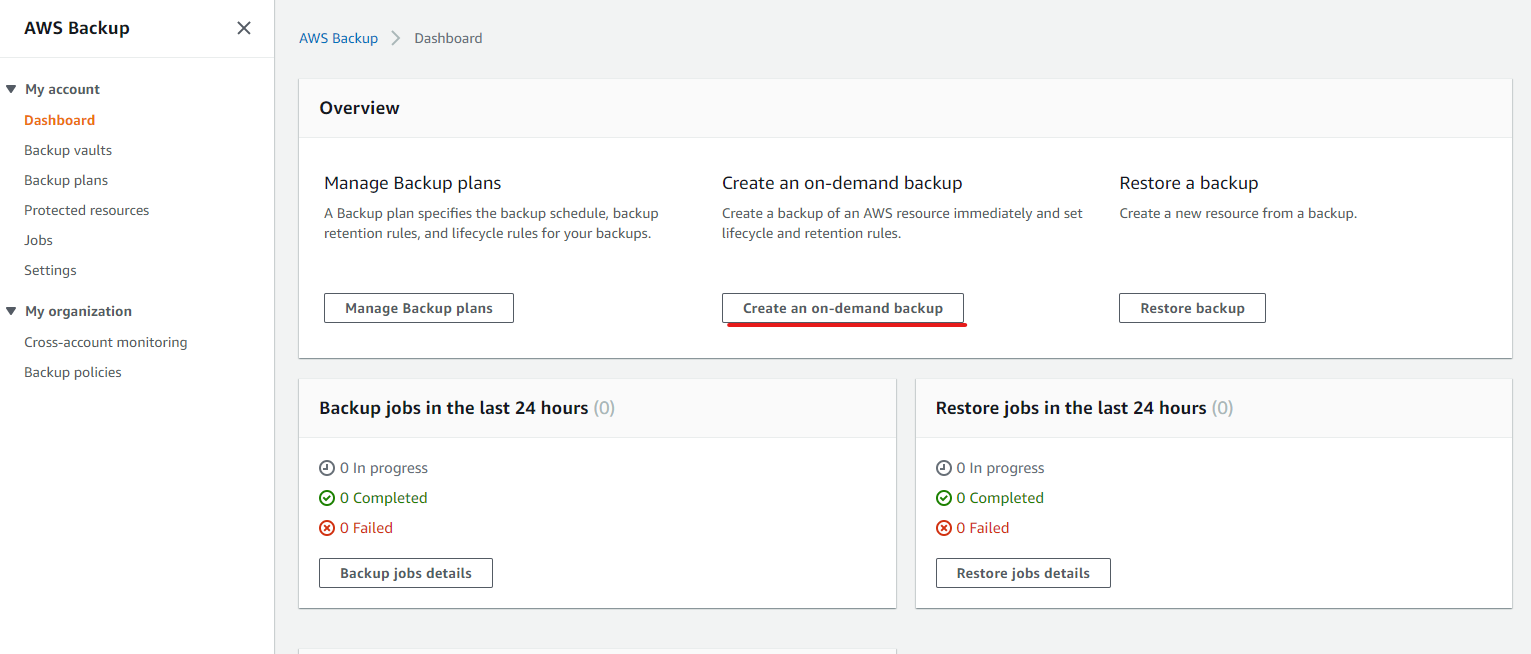Click the 'Create an on-demand backup' heading text

click(842, 183)
